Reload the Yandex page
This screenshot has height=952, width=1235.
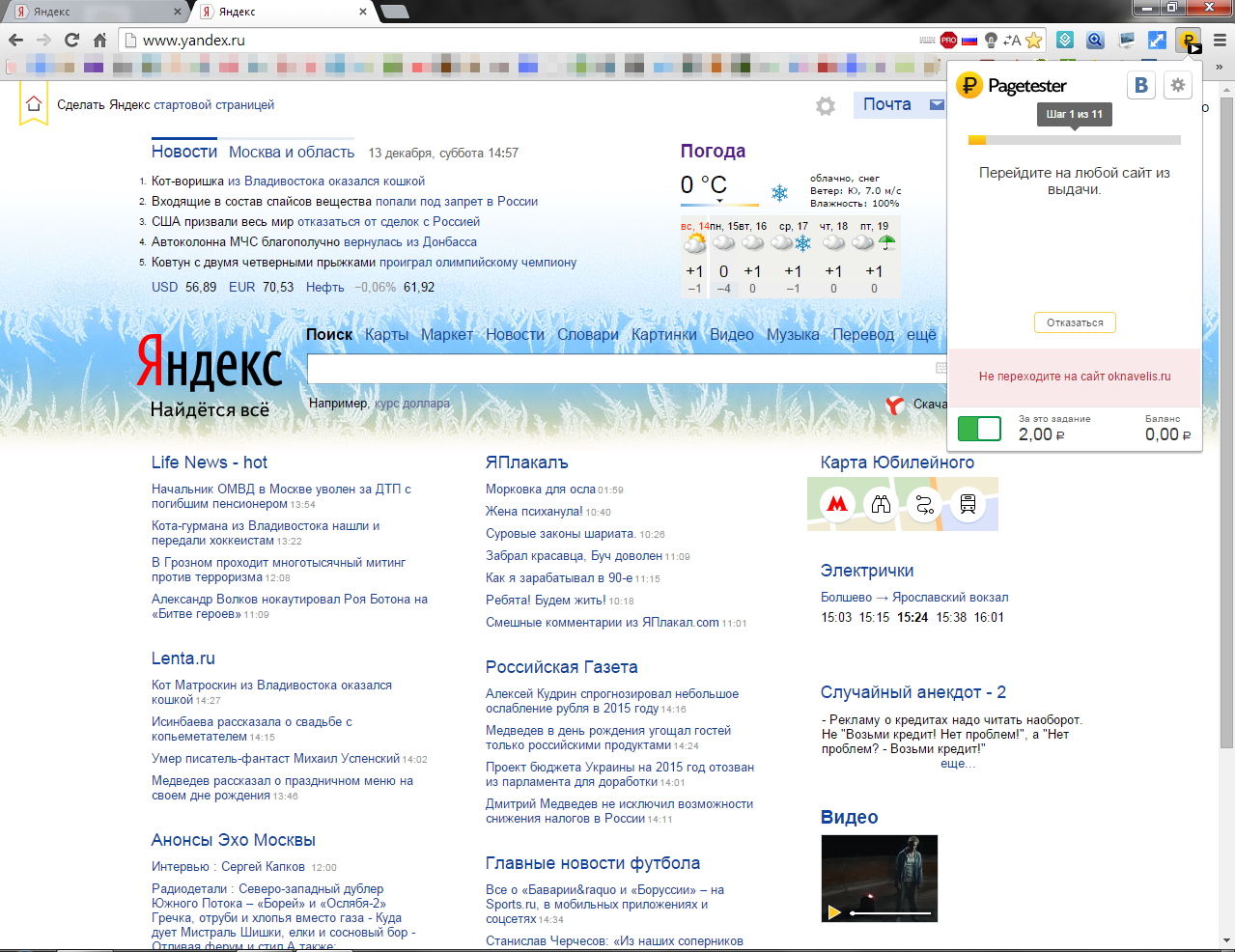coord(71,40)
